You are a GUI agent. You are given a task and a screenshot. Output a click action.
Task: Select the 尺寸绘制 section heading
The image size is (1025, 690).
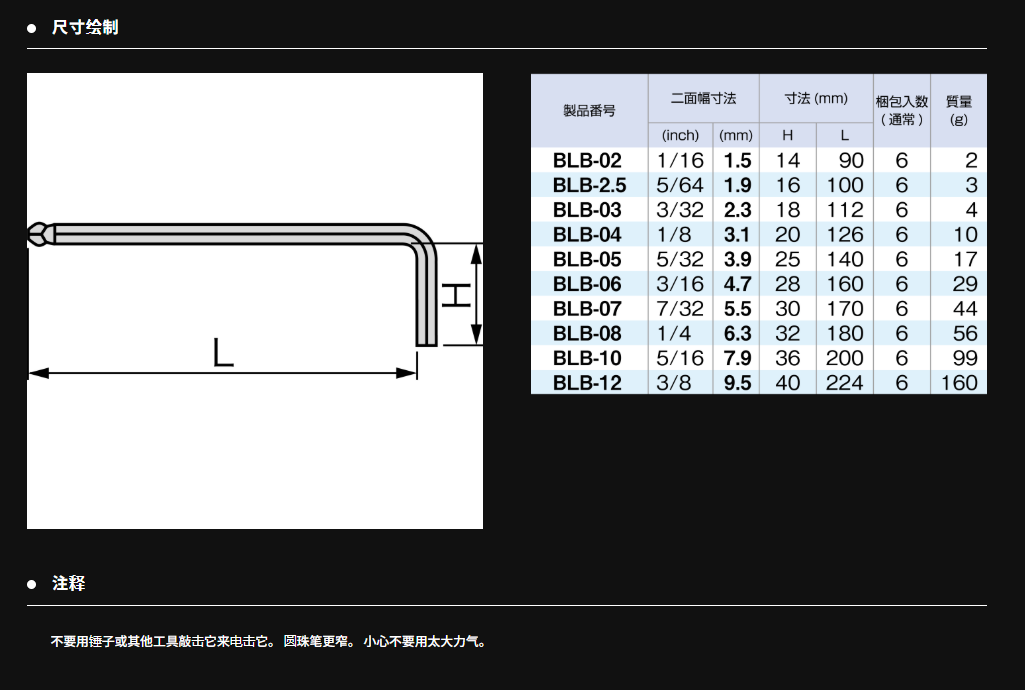tap(85, 27)
